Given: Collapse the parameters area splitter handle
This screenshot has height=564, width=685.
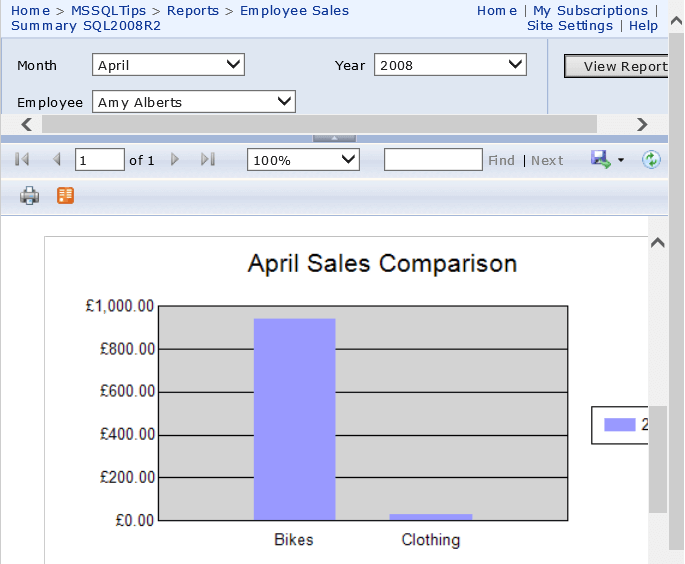Looking at the screenshot, I should (x=334, y=138).
